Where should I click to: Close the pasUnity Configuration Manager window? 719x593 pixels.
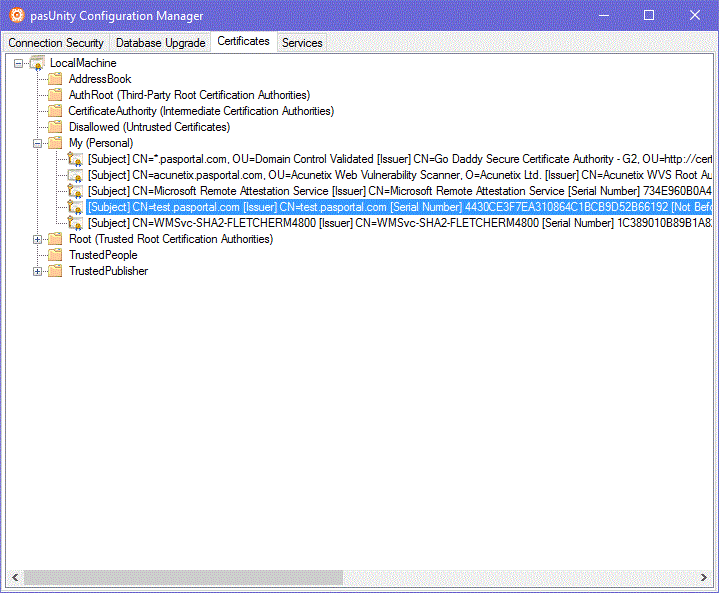pyautogui.click(x=694, y=15)
